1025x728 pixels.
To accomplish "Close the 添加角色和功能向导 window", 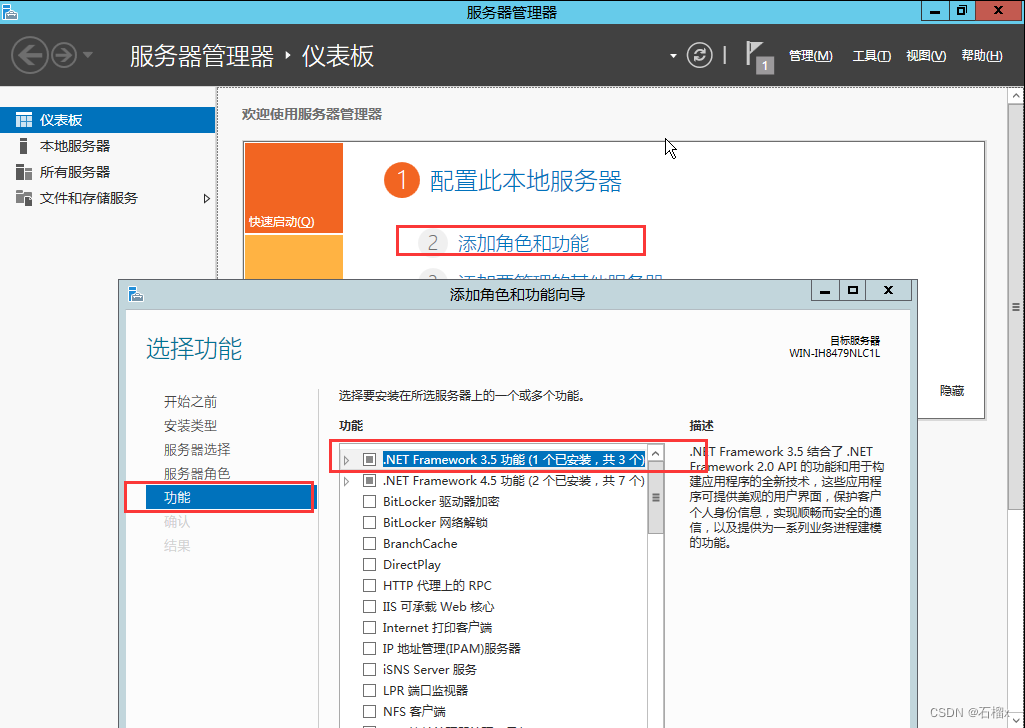I will [x=888, y=290].
